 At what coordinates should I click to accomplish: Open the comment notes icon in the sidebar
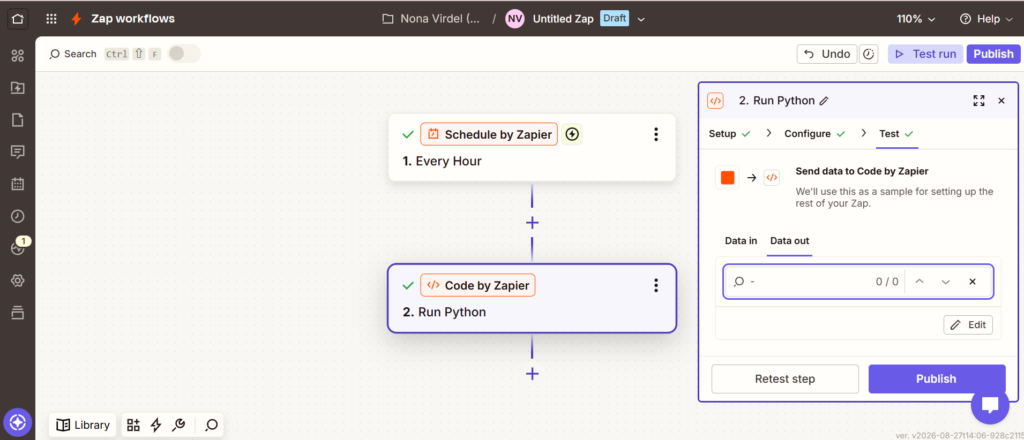pyautogui.click(x=18, y=151)
